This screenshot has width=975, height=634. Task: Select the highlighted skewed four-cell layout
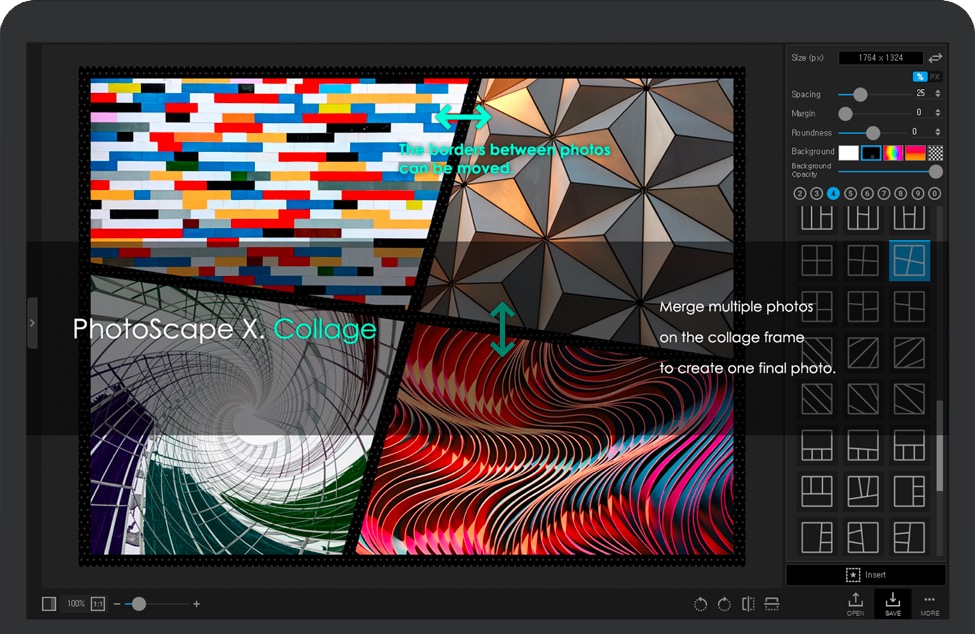pos(909,260)
